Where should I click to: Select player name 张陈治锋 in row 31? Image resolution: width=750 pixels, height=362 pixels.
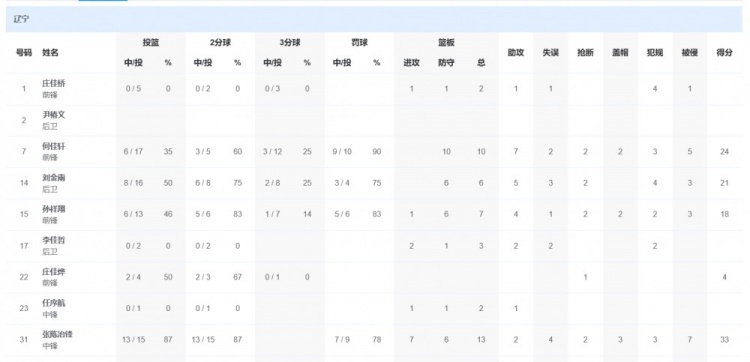57,334
